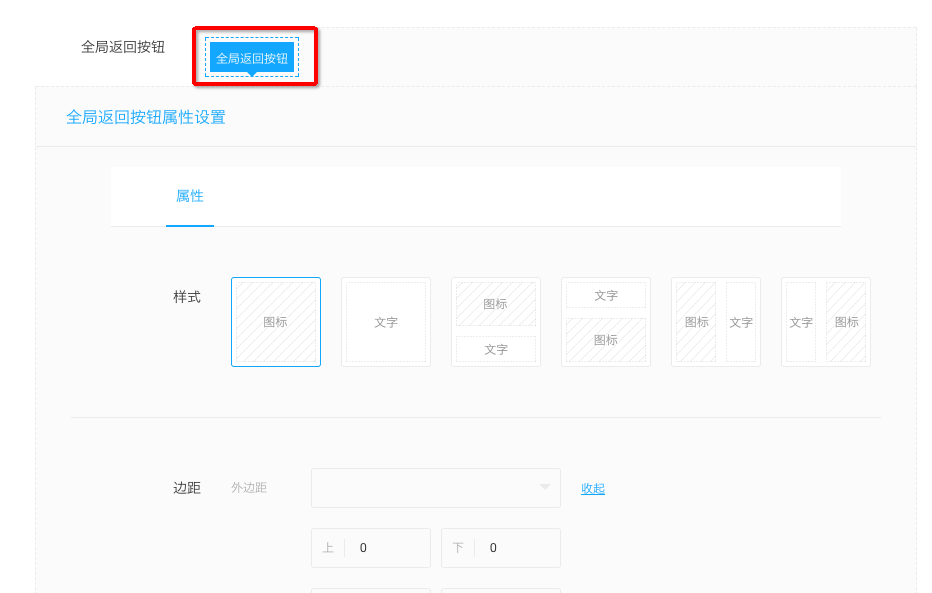Choose style with 图标 above 文字
This screenshot has height=593, width=932.
pyautogui.click(x=496, y=322)
